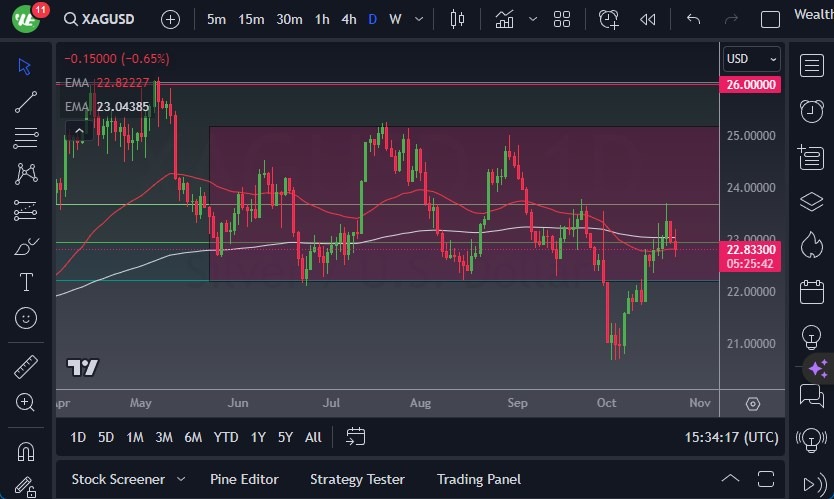Viewport: 834px width, 499px height.
Task: Select the trend line drawing tool
Action: click(26, 102)
